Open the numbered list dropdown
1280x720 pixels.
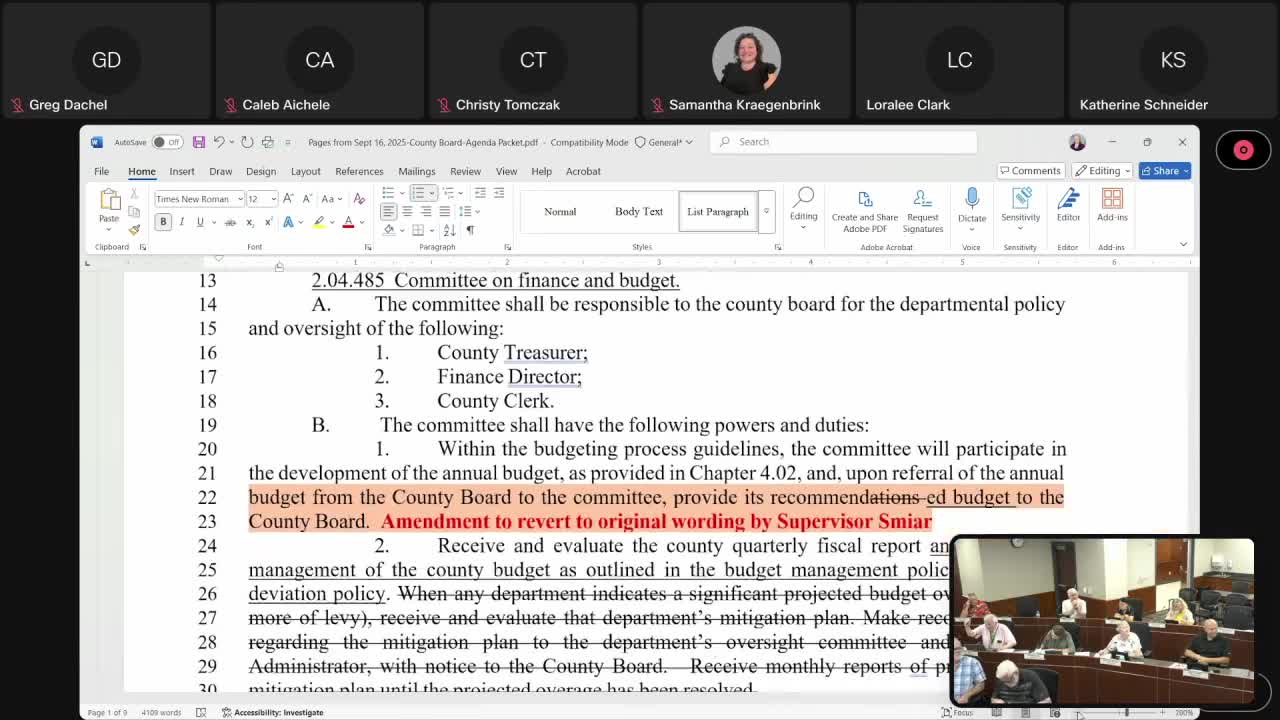[433, 193]
